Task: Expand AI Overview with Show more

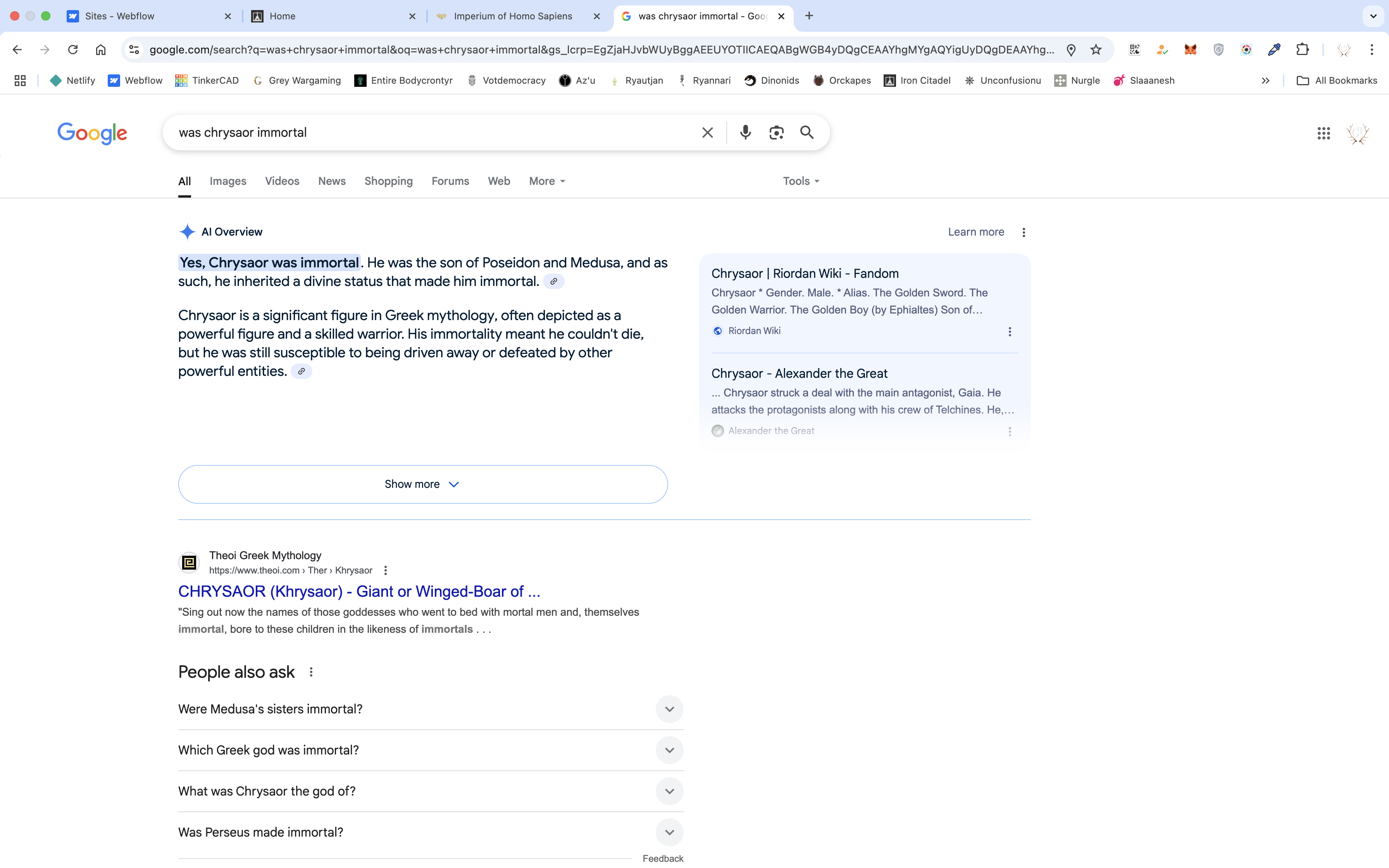Action: click(422, 484)
